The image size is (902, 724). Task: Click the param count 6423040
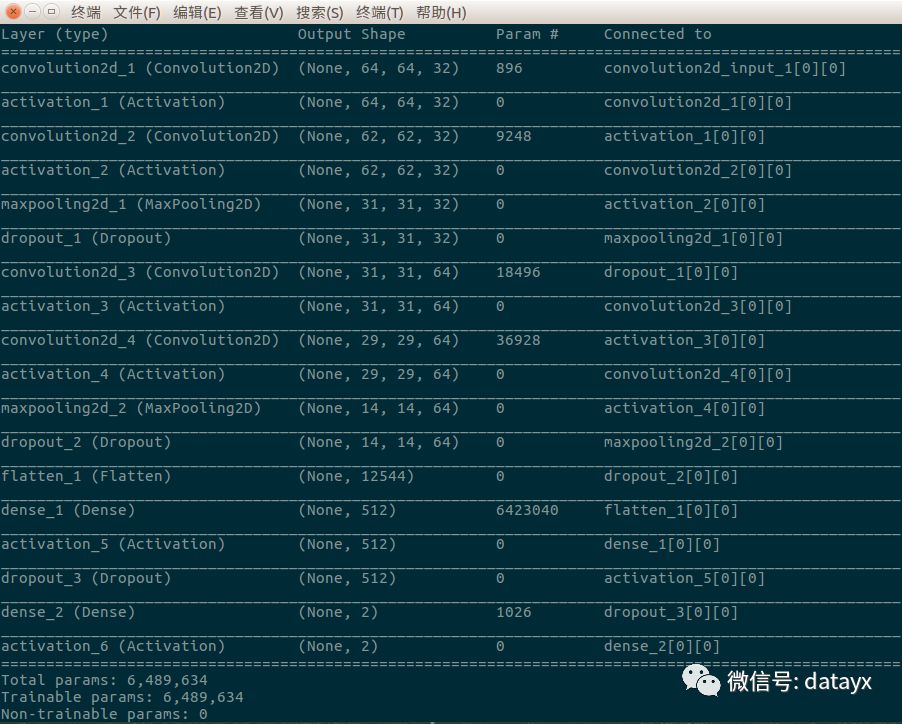[527, 510]
